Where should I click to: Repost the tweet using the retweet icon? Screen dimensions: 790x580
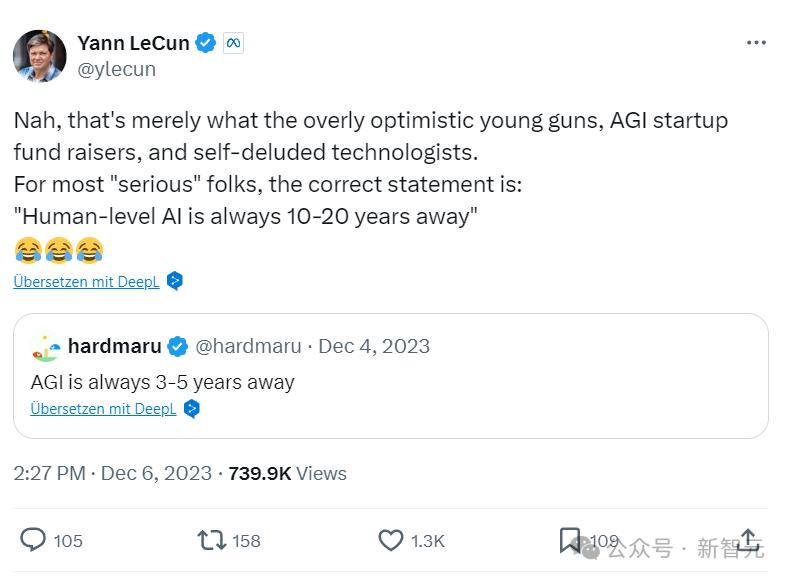pyautogui.click(x=211, y=540)
